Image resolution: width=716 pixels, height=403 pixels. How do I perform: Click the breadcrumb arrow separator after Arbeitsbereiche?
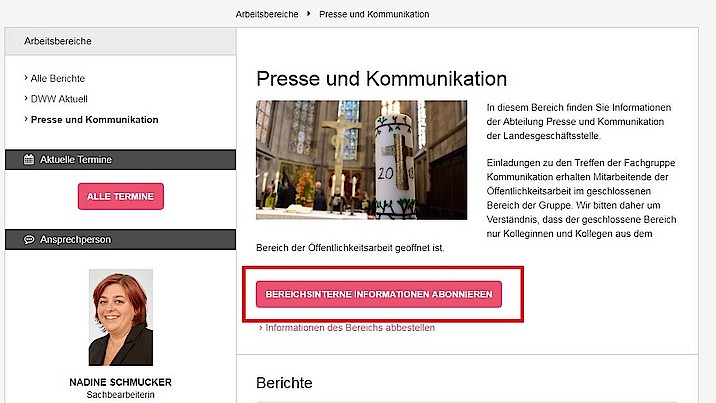[309, 14]
